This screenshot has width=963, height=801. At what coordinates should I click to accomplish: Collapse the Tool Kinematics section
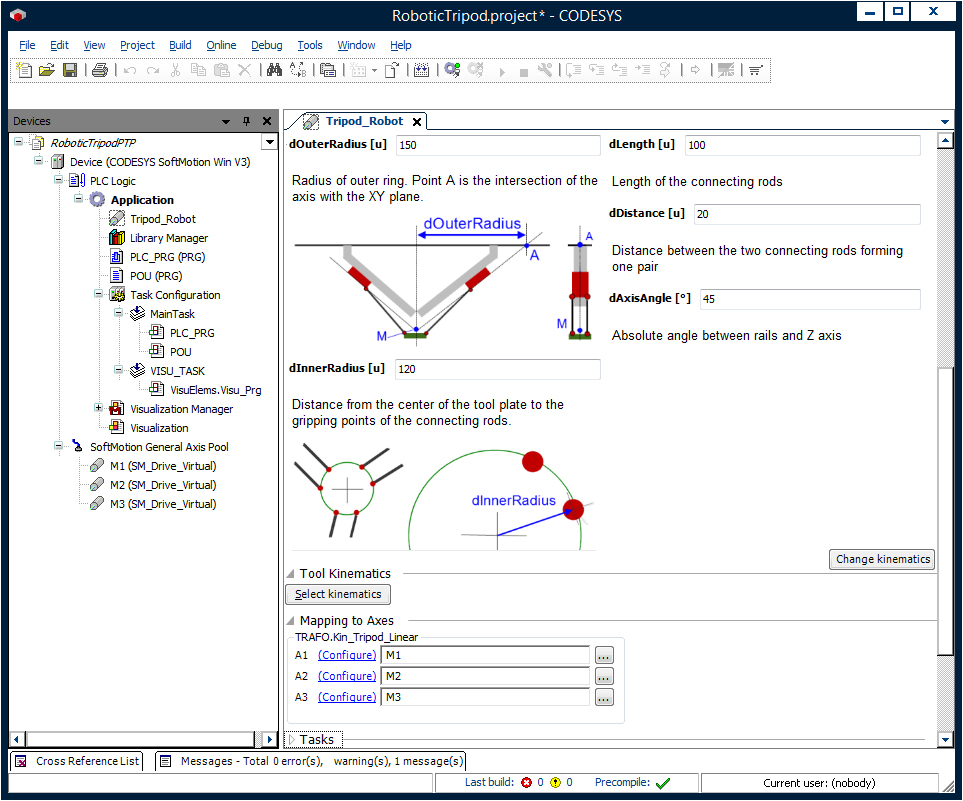click(x=291, y=574)
